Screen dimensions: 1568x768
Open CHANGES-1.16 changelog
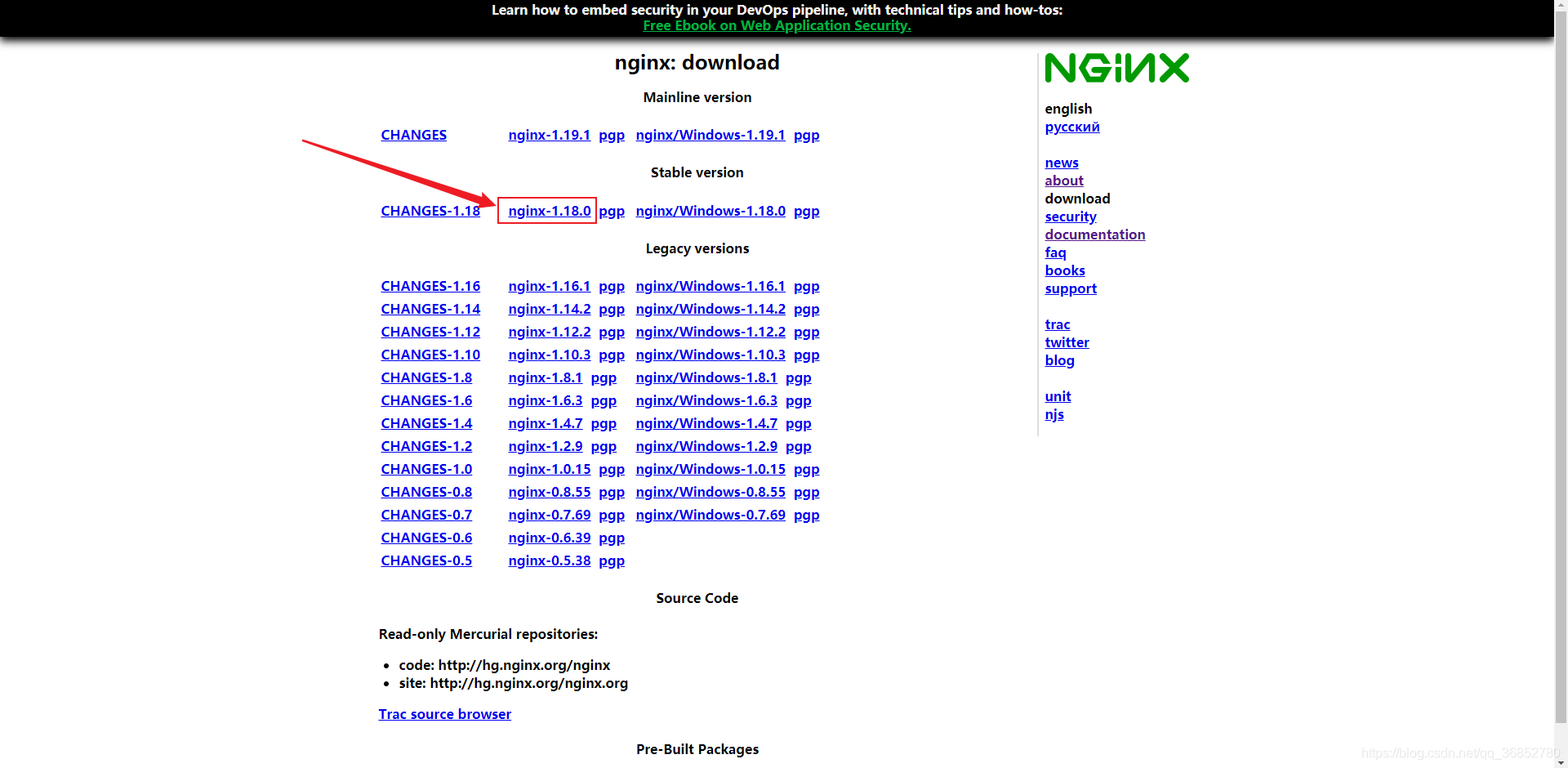(430, 286)
